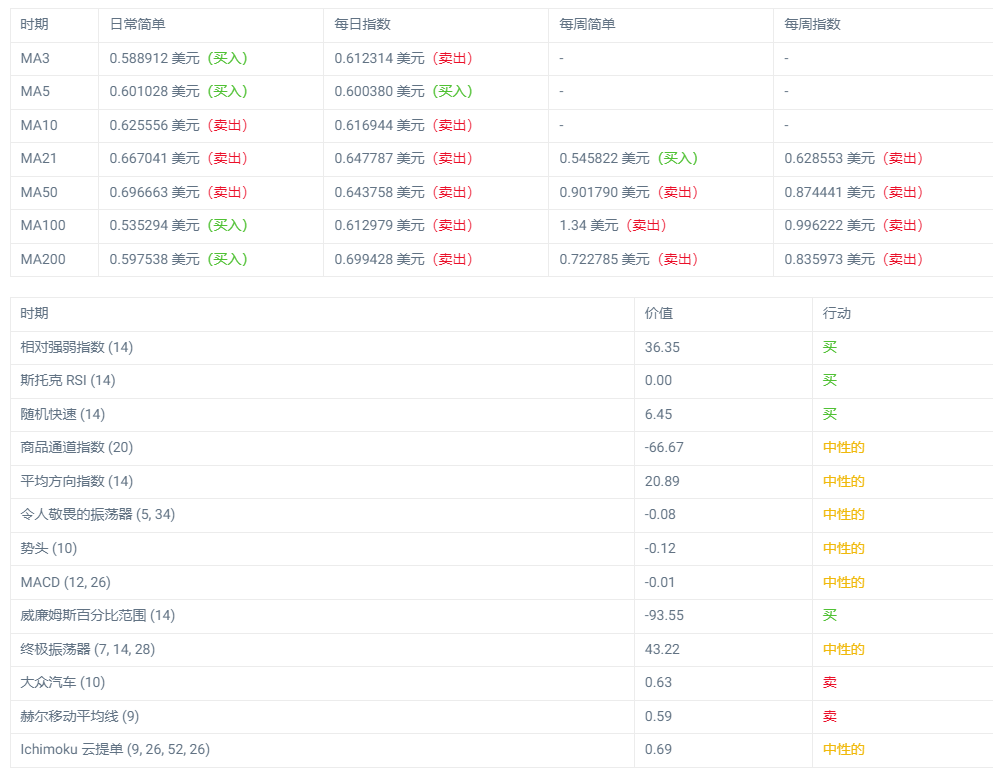Viewport: 993px width, 783px height.
Task: Click the Hull moving average value 0.59
Action: pyautogui.click(x=659, y=716)
